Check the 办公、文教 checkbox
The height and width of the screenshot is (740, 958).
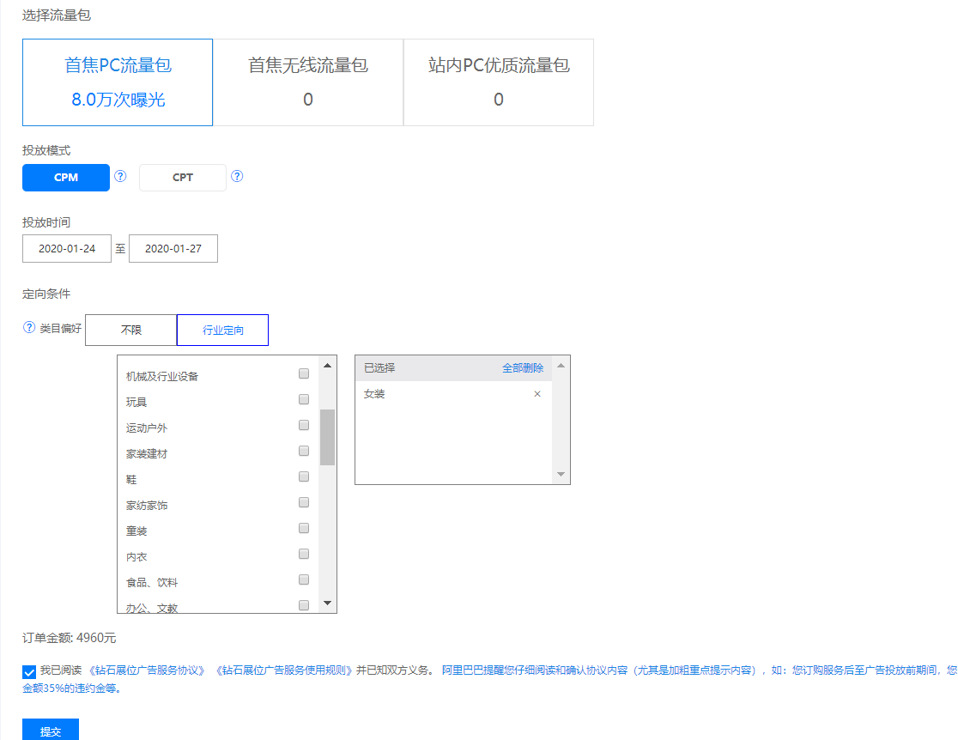click(x=304, y=605)
